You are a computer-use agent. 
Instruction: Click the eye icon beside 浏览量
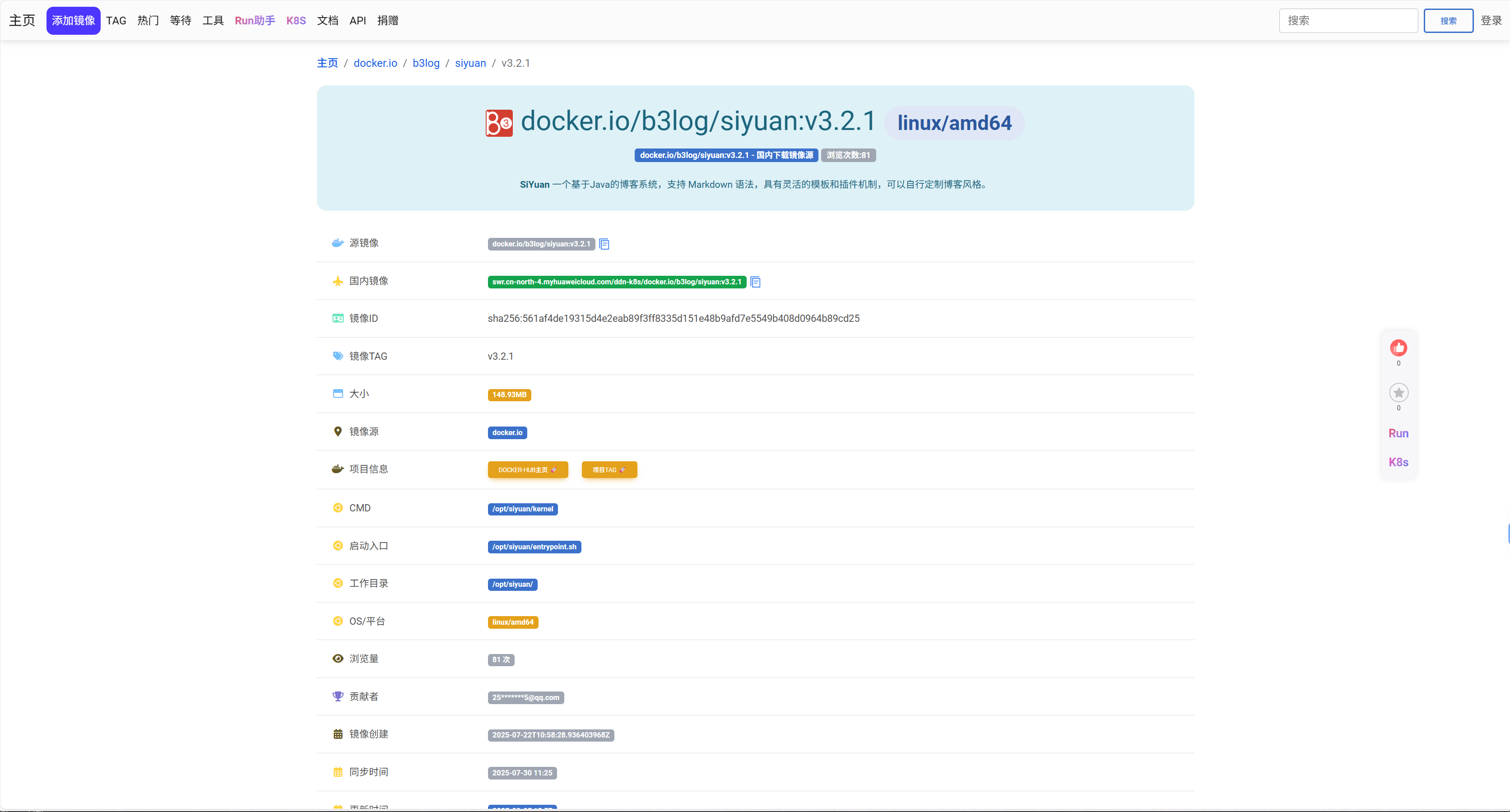pos(338,659)
